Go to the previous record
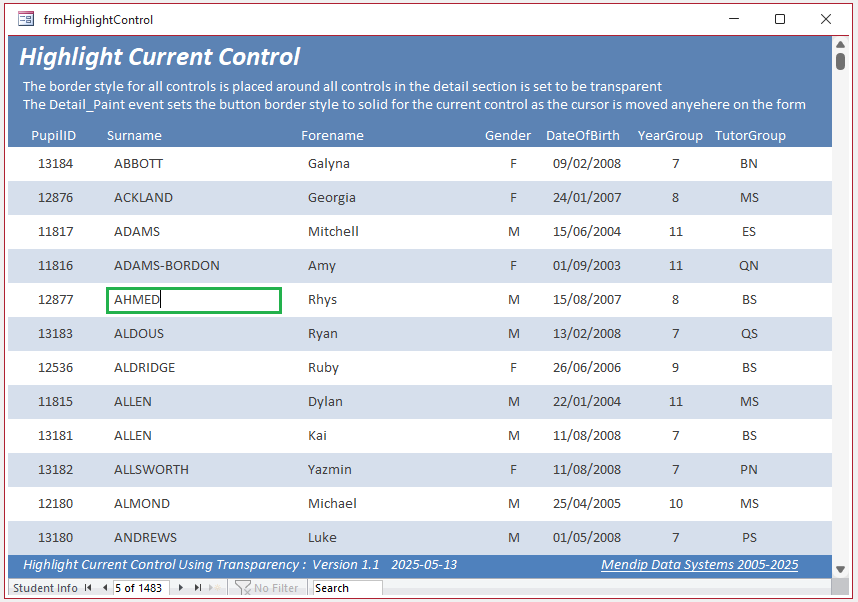 105,588
